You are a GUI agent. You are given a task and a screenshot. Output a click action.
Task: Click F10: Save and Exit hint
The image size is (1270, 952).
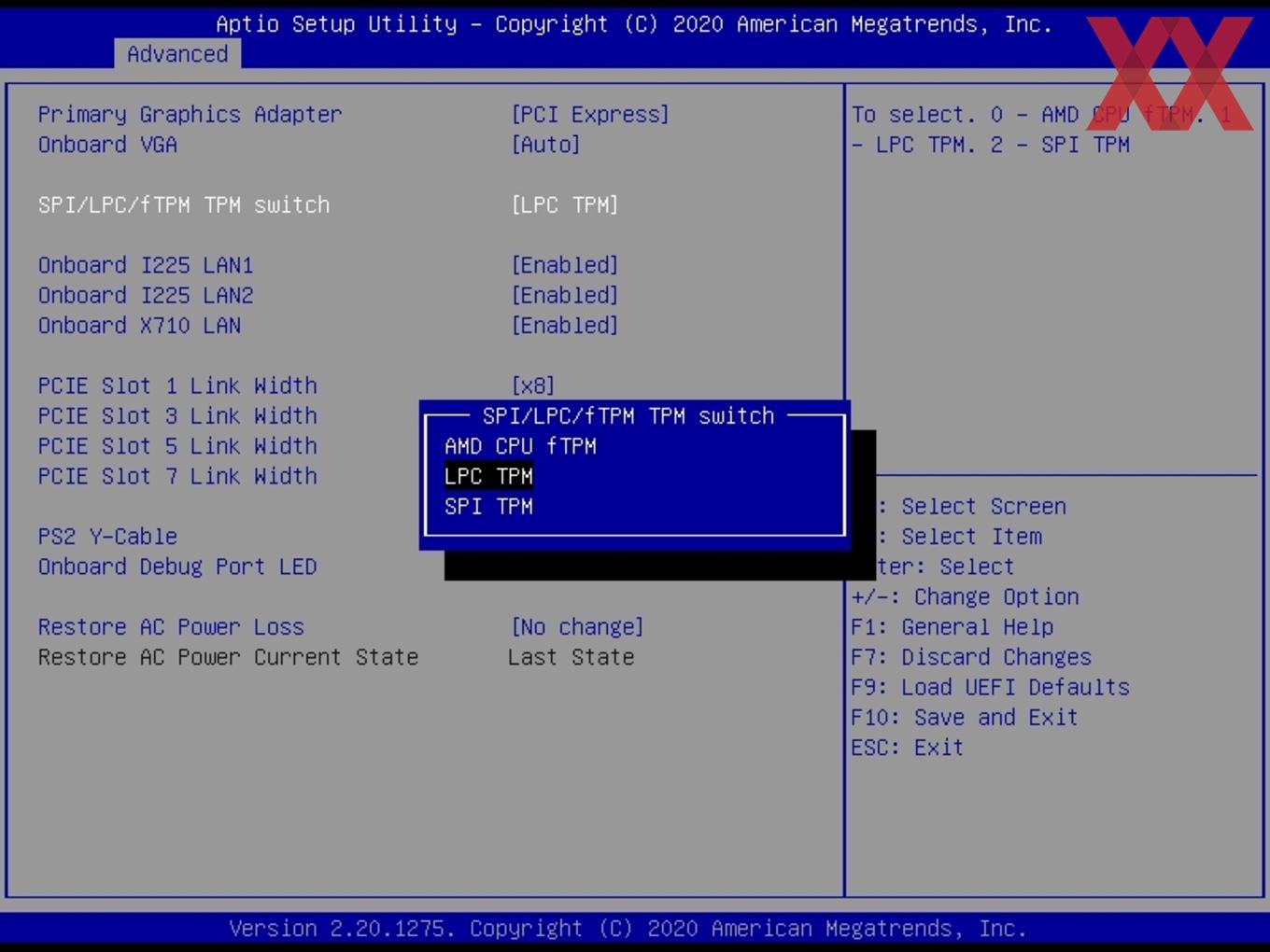coord(965,718)
